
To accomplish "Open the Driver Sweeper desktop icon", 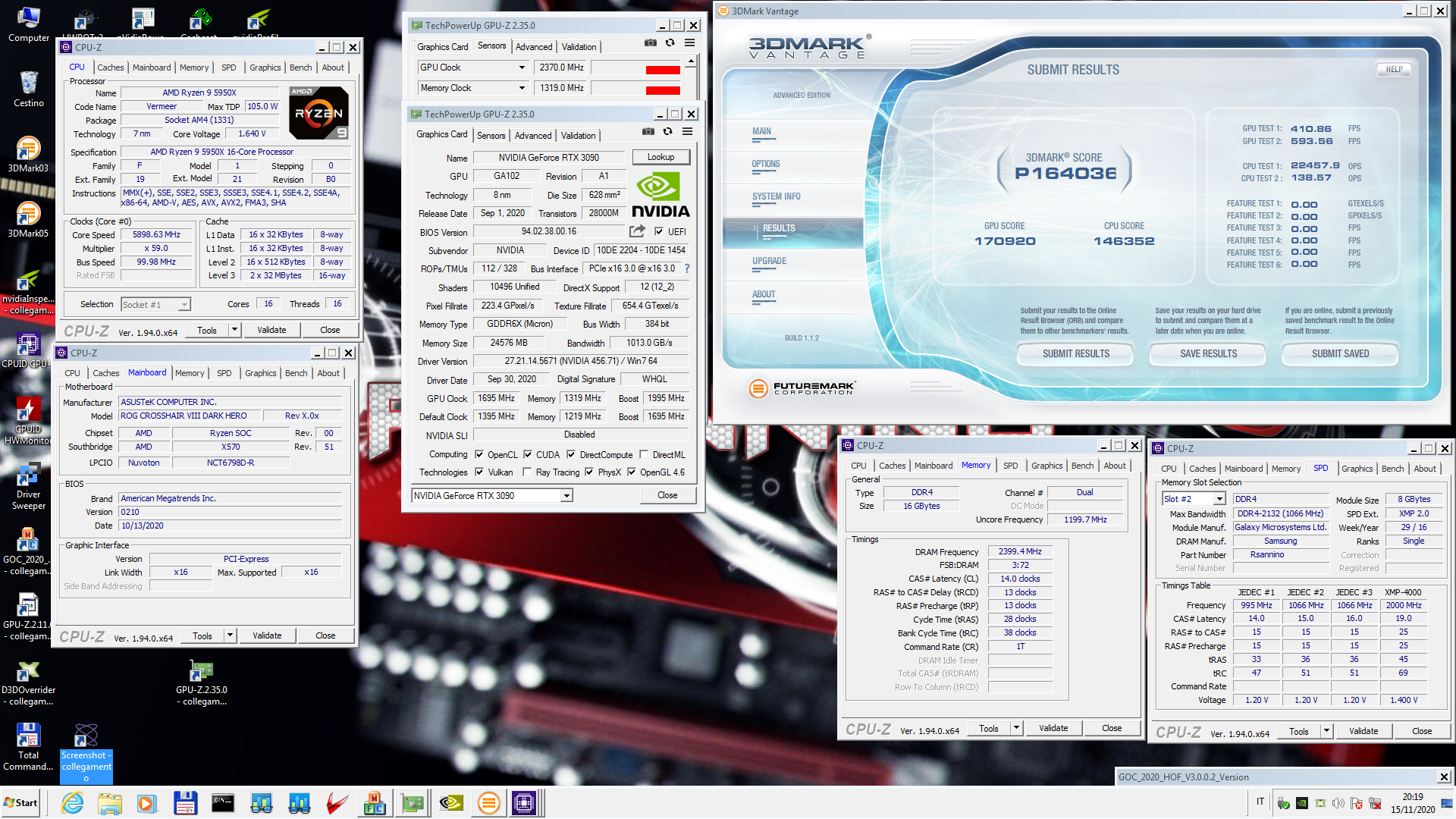I will click(29, 487).
